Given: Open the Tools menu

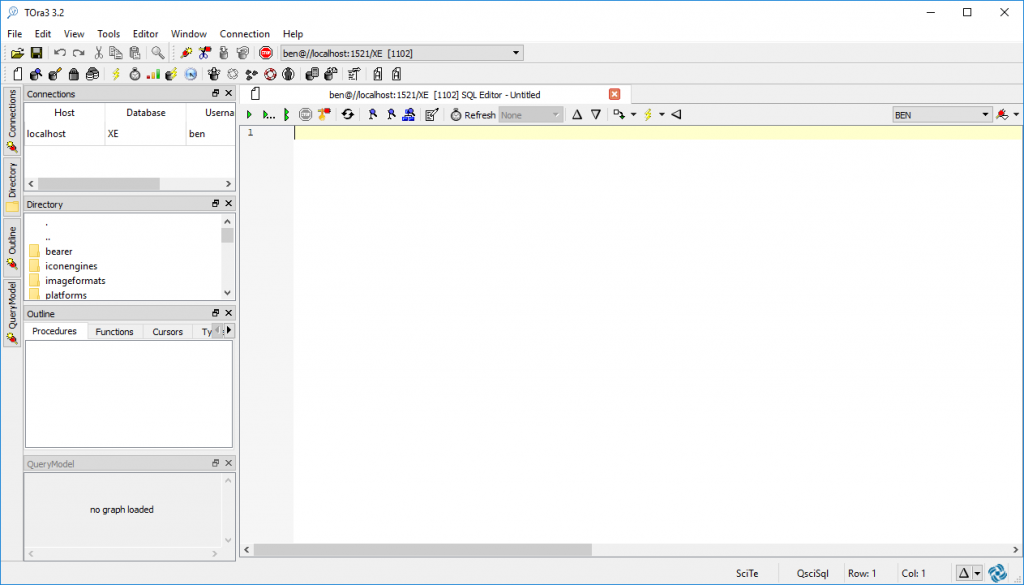Looking at the screenshot, I should [x=108, y=34].
